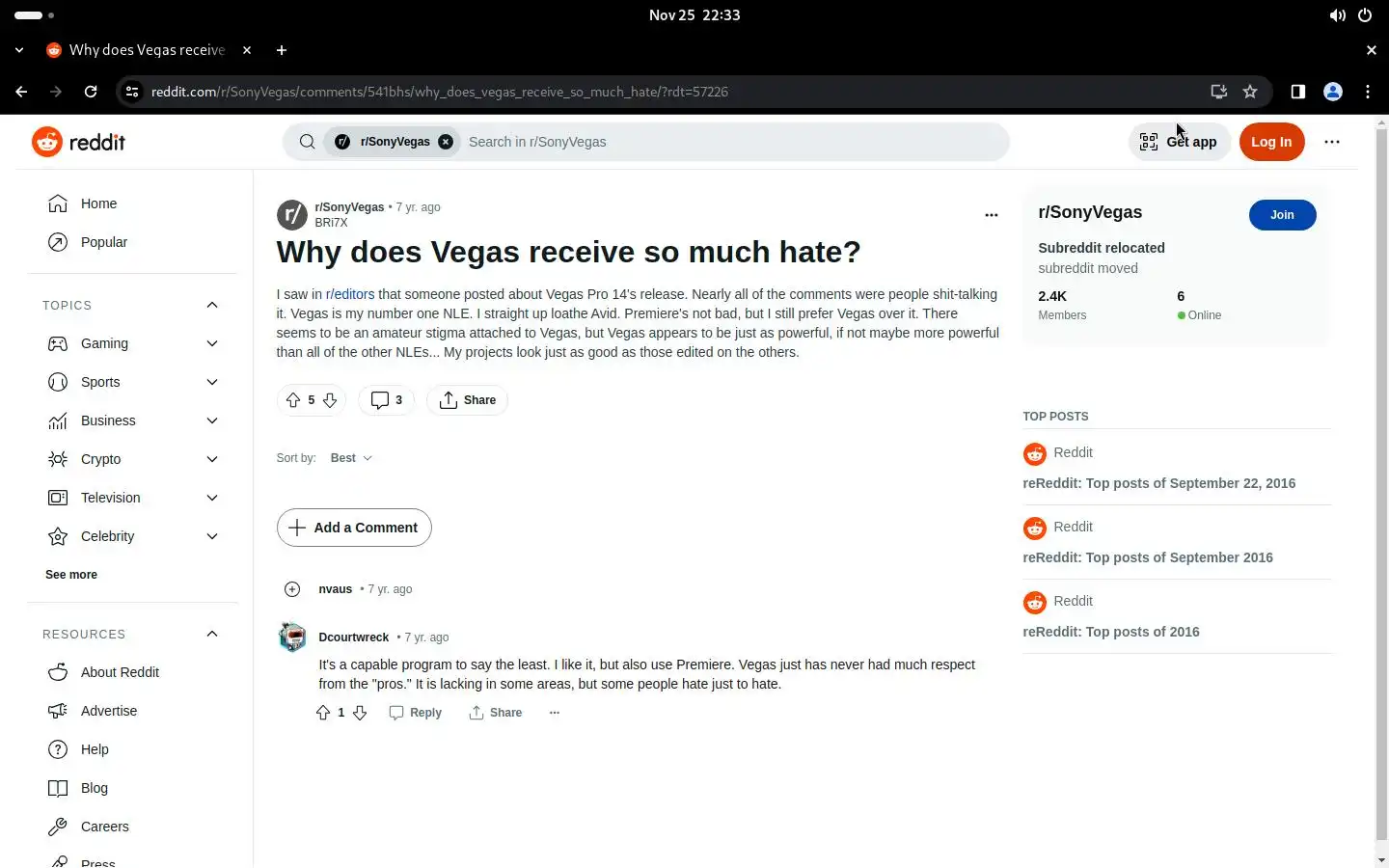Collapse the Resources section
This screenshot has width=1389, height=868.
(x=212, y=634)
